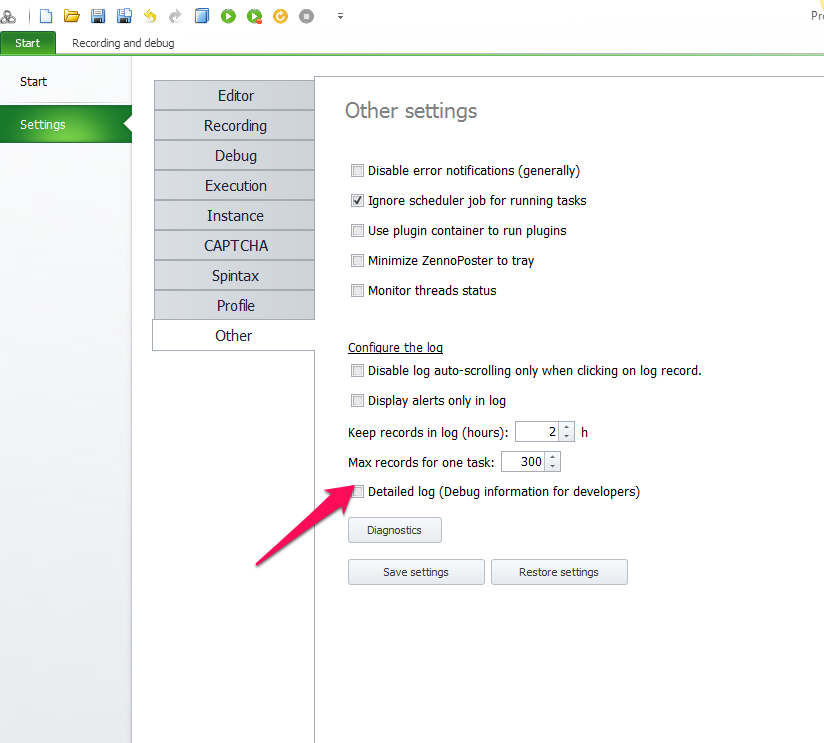Open the Instance settings tab
This screenshot has height=743, width=824.
[x=234, y=215]
